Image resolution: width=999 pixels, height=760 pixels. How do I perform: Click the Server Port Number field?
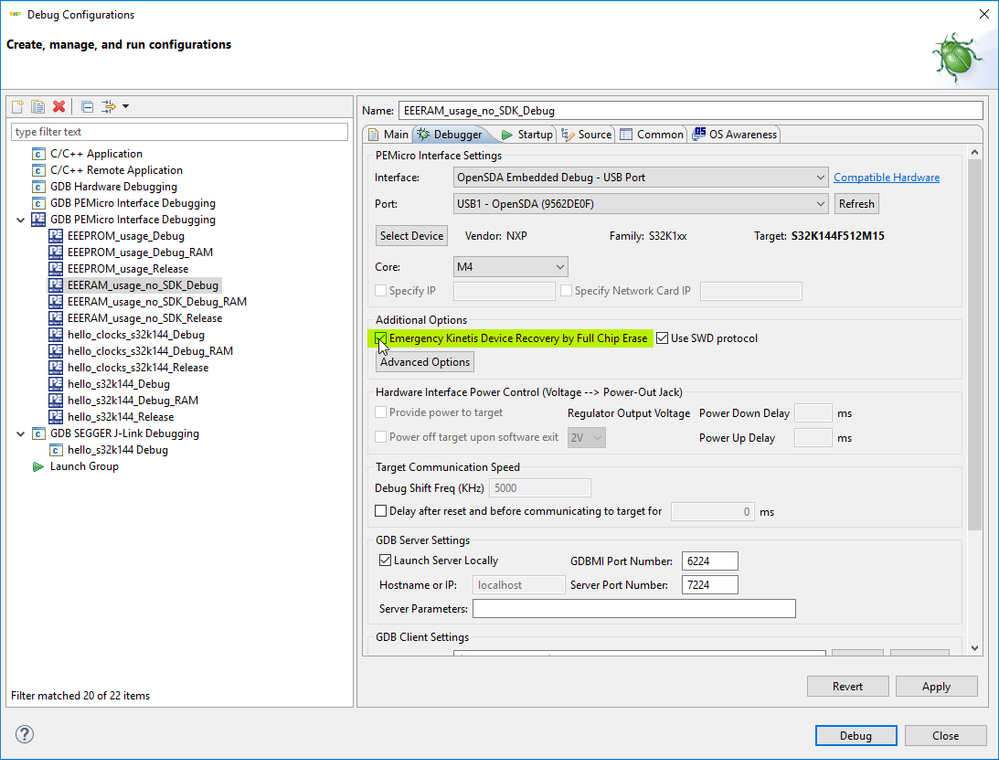tap(710, 585)
